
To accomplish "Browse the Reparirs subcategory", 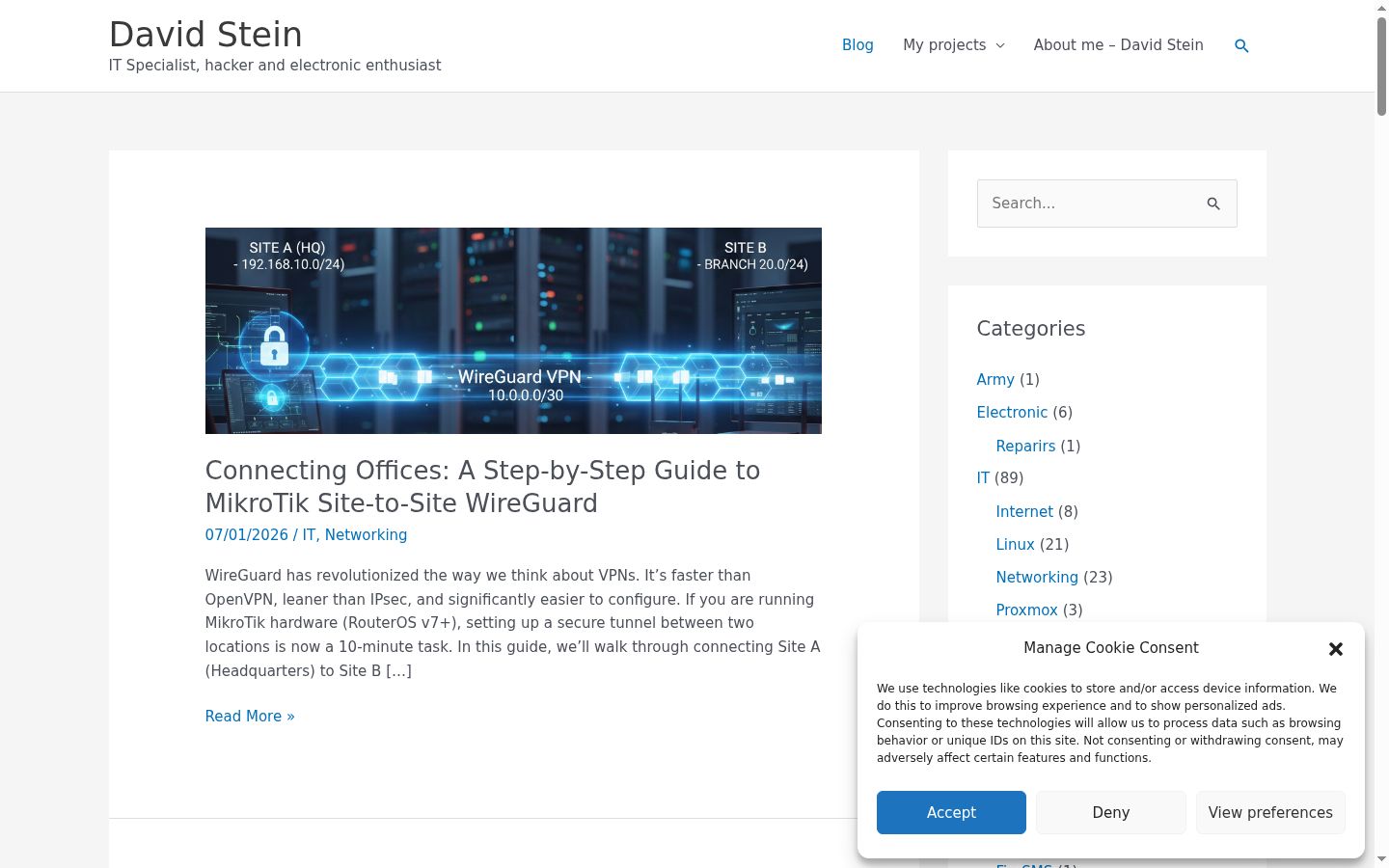I will click(x=1025, y=446).
